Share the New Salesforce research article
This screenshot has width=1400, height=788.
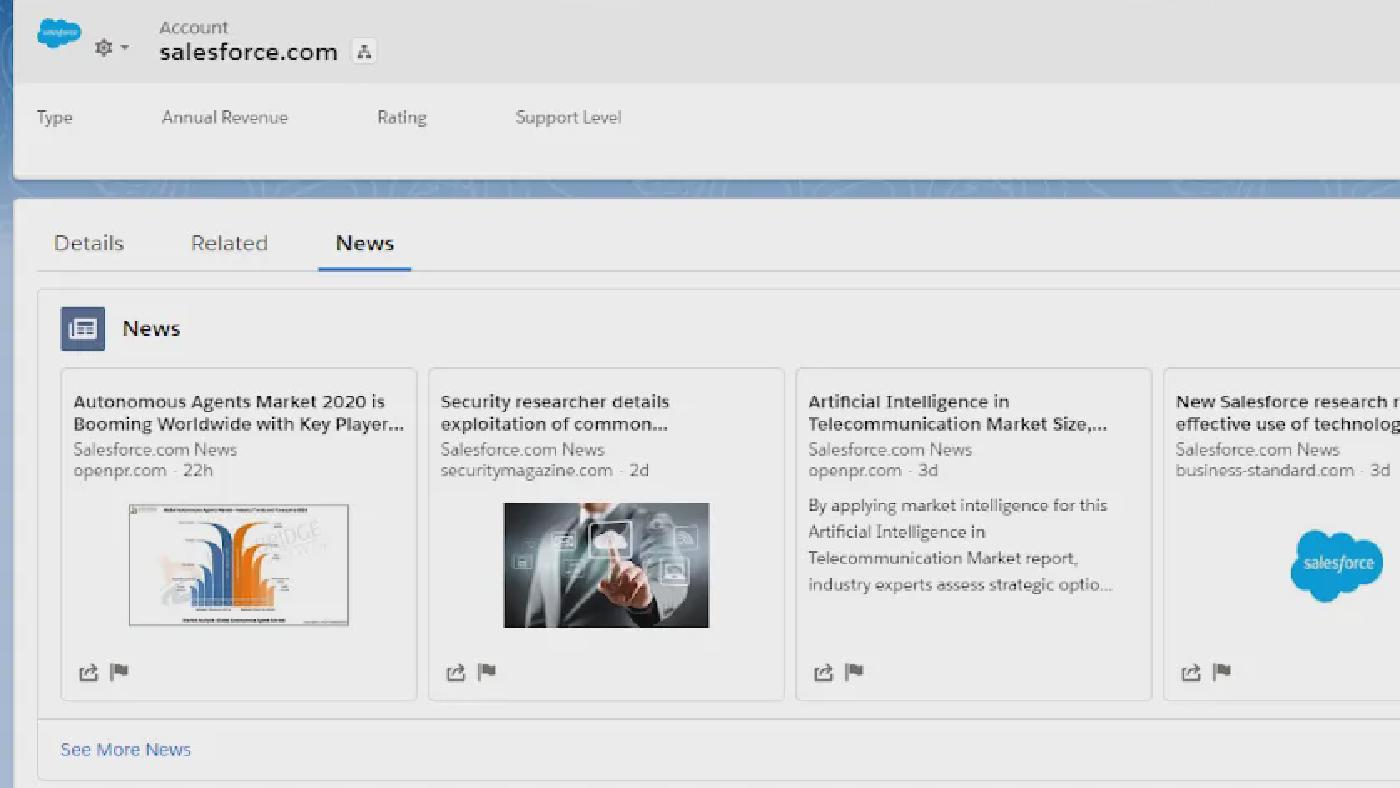[1191, 672]
